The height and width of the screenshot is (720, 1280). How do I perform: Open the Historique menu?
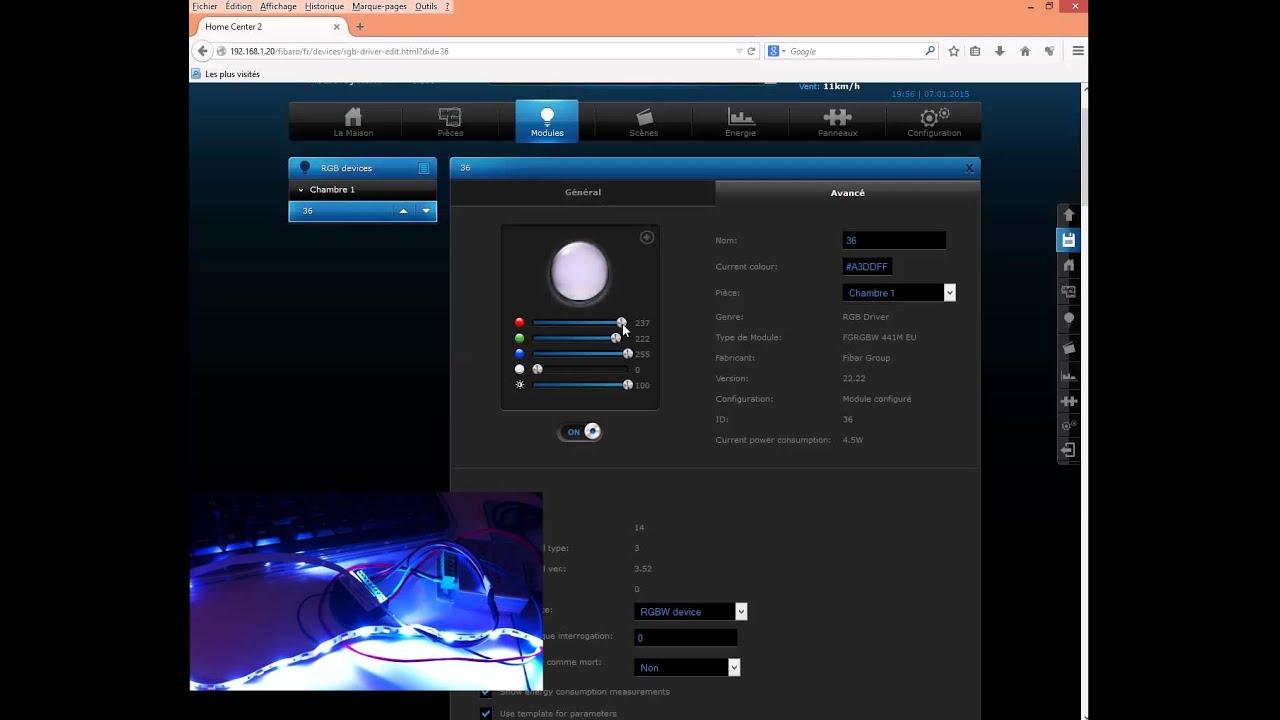coord(324,6)
